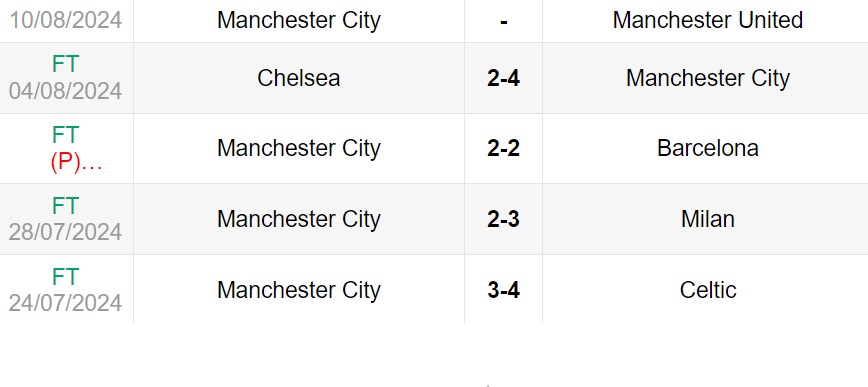Select Manchester City in the Milan row
Viewport: 868px width, 387px height.
point(298,219)
